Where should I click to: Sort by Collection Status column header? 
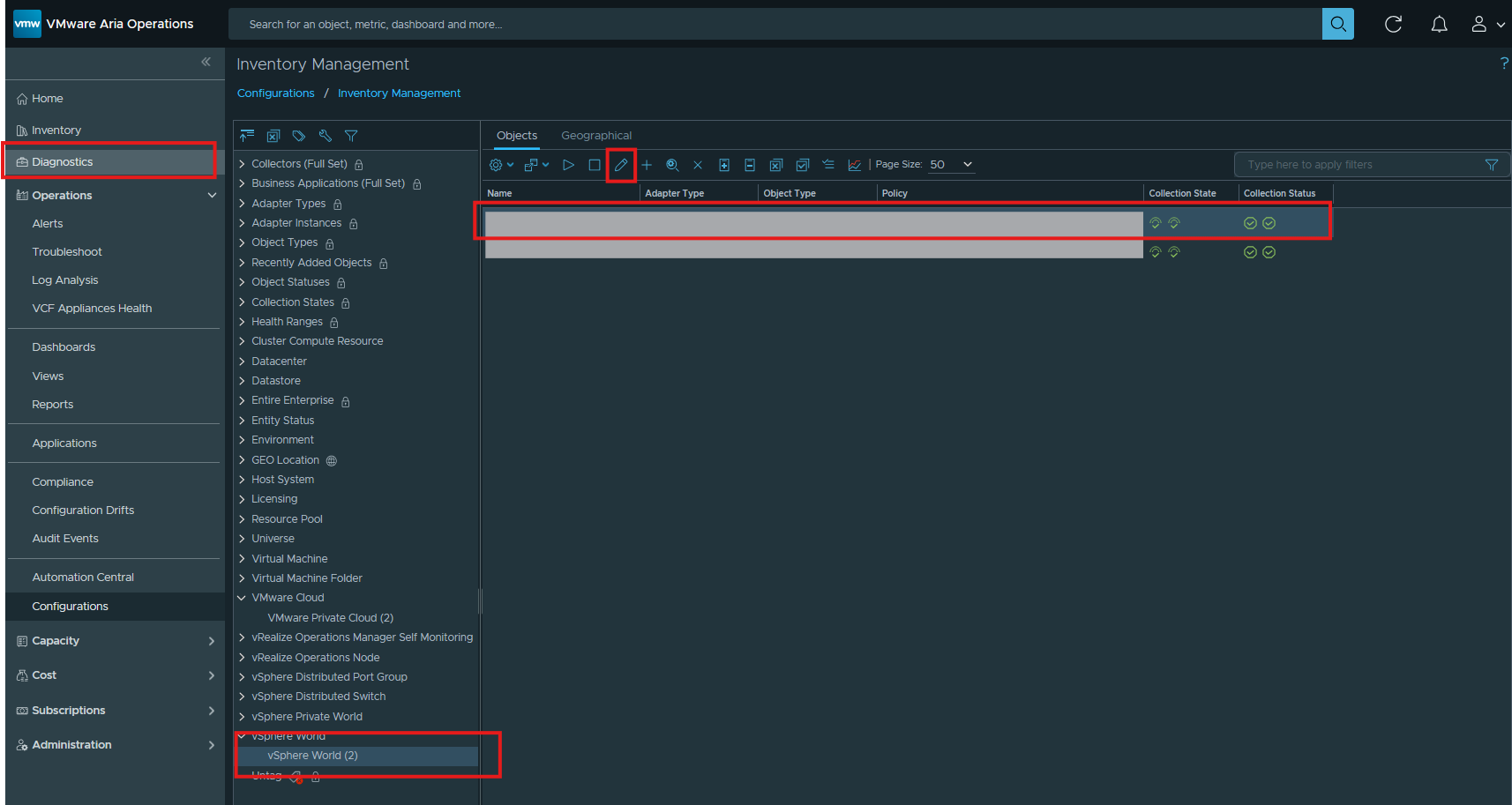(x=1279, y=193)
